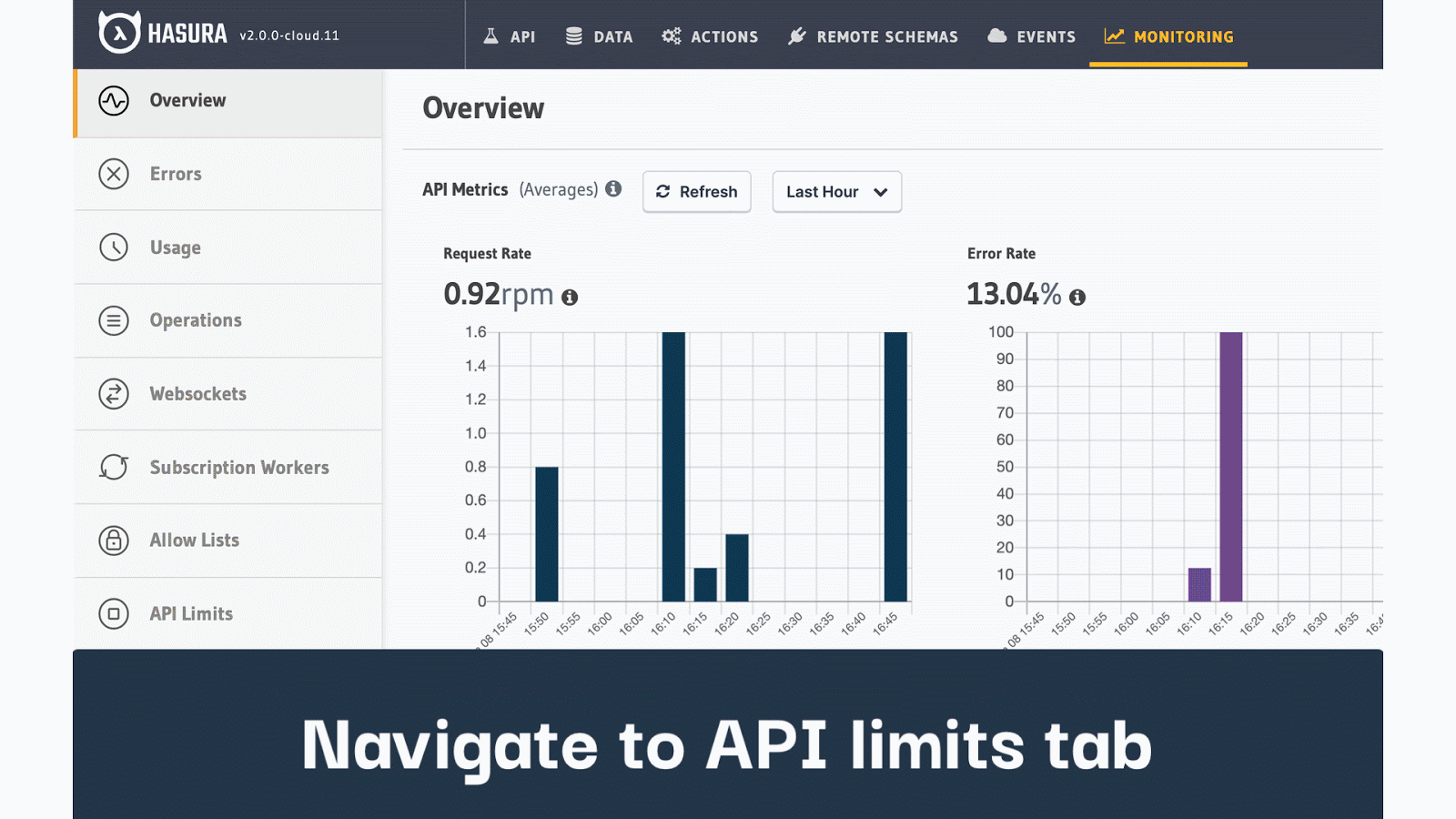Click the v2.0.0-cloud.11 version label

tap(289, 35)
